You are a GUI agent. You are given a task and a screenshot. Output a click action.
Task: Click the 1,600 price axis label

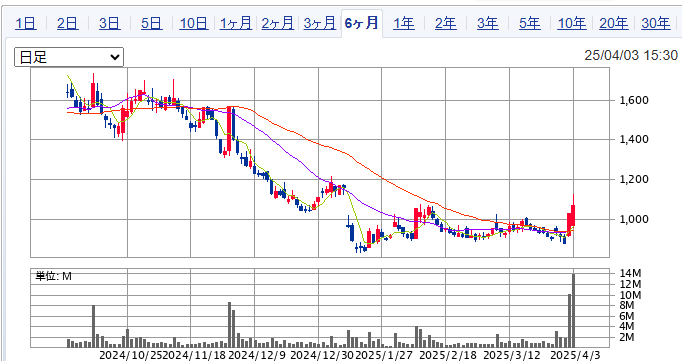tap(634, 100)
